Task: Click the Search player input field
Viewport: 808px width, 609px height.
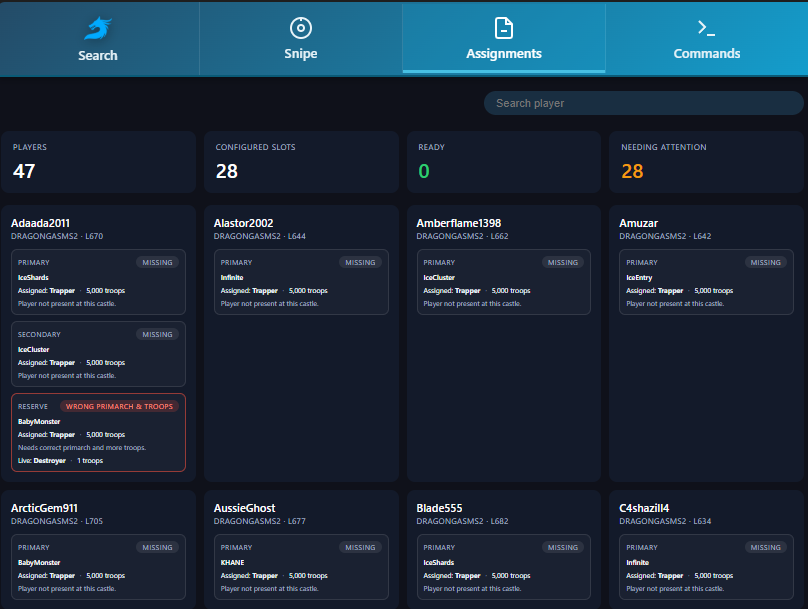Action: point(644,103)
